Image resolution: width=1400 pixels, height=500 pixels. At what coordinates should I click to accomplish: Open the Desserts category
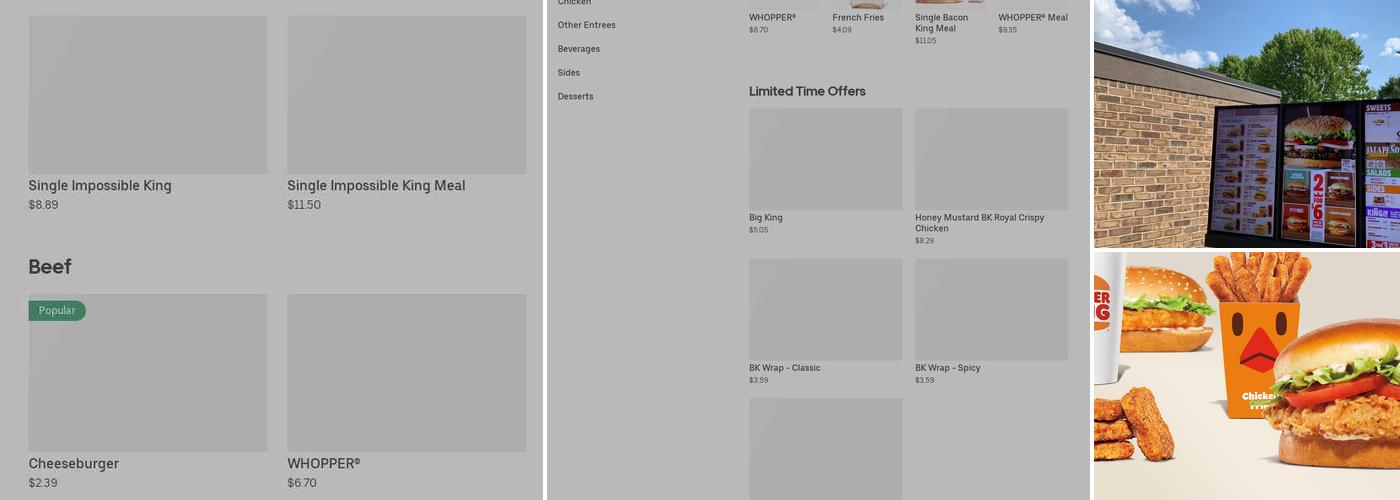point(576,97)
